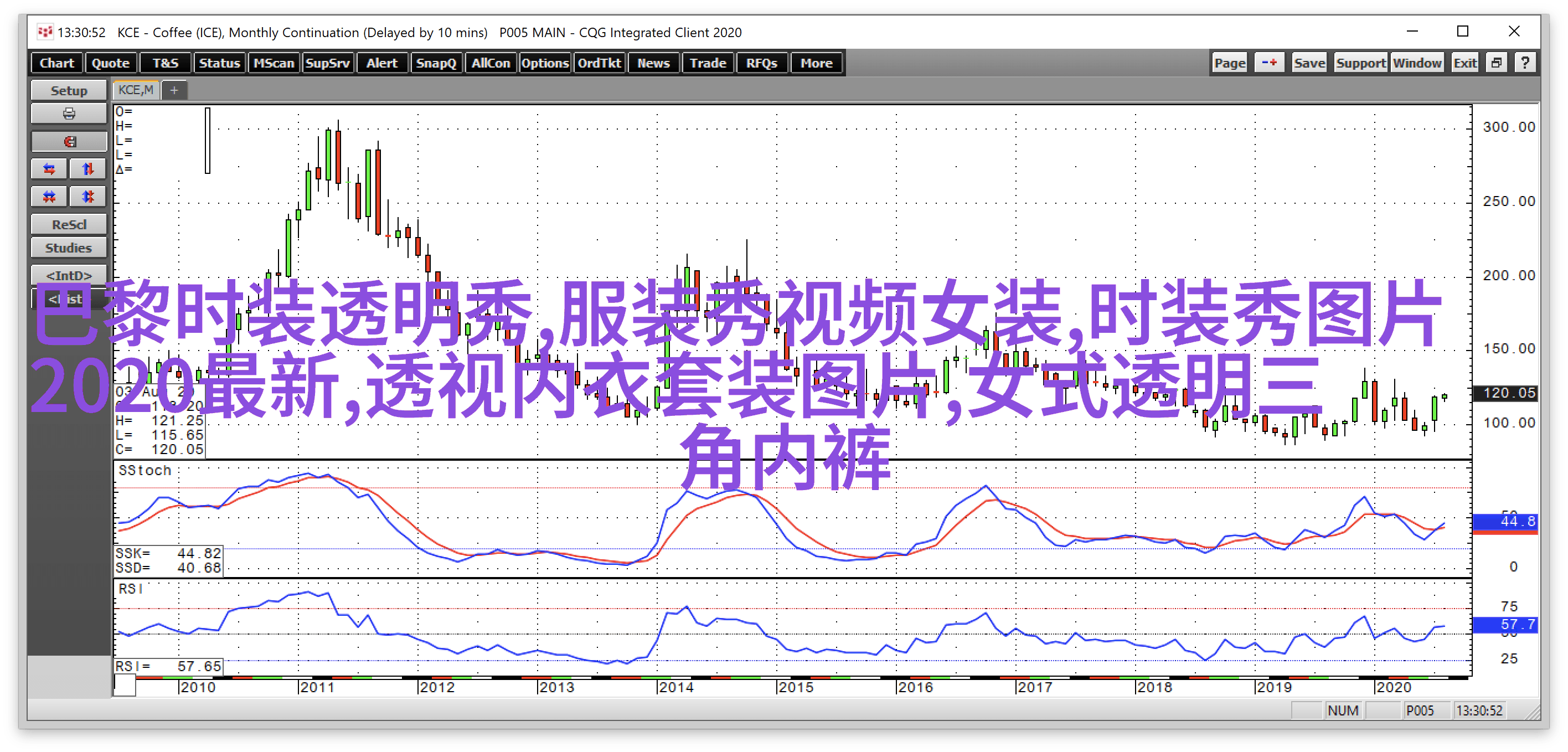
Task: Open the Quote window button
Action: click(110, 63)
